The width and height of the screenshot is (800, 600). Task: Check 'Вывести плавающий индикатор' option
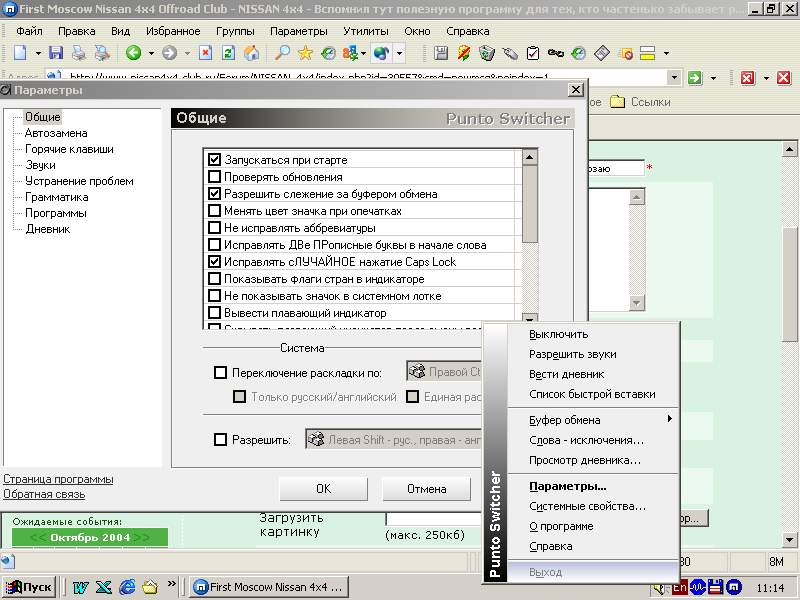coord(214,312)
